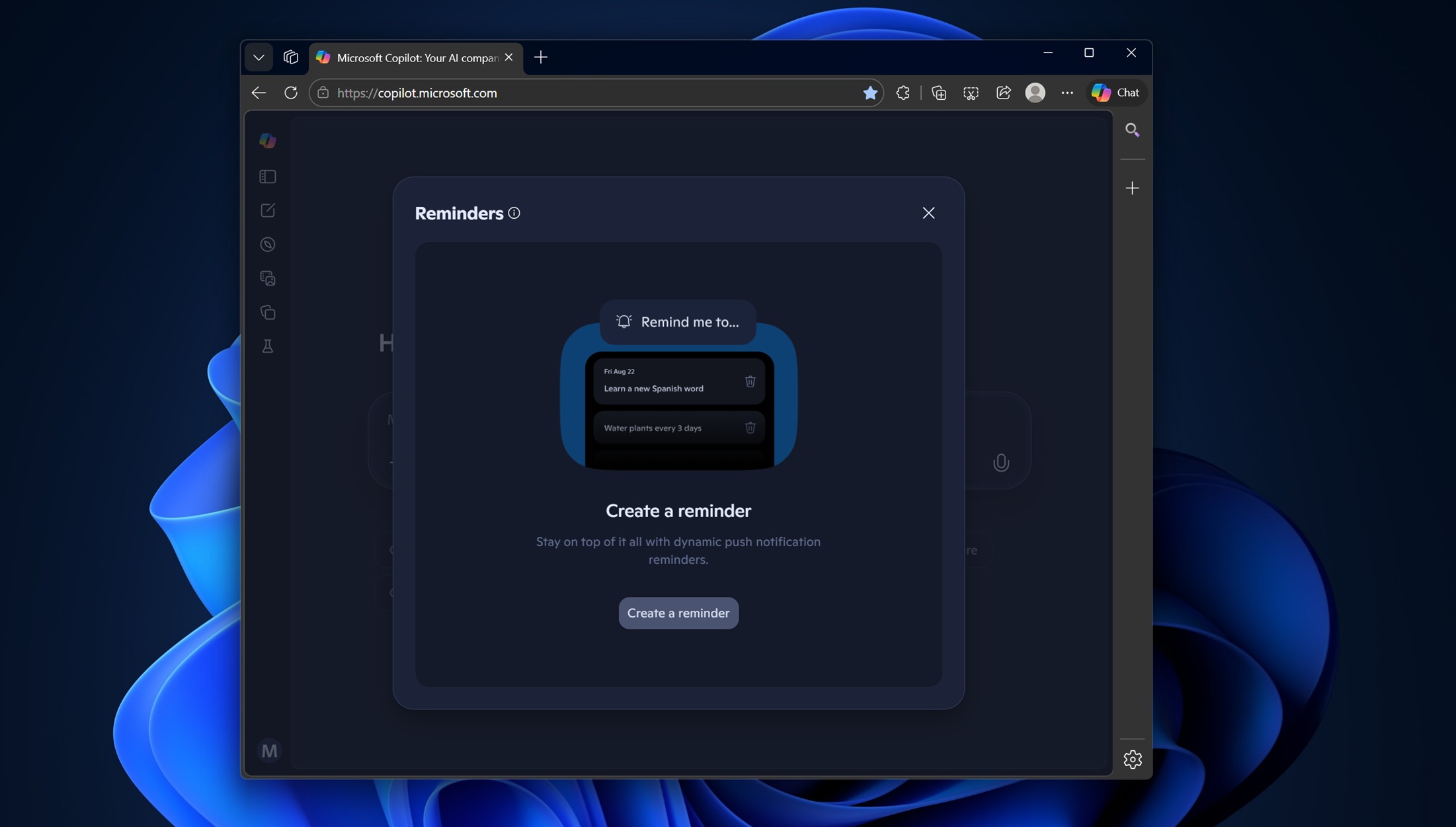Open the browser Extensions menu
The width and height of the screenshot is (1456, 827).
[x=903, y=93]
